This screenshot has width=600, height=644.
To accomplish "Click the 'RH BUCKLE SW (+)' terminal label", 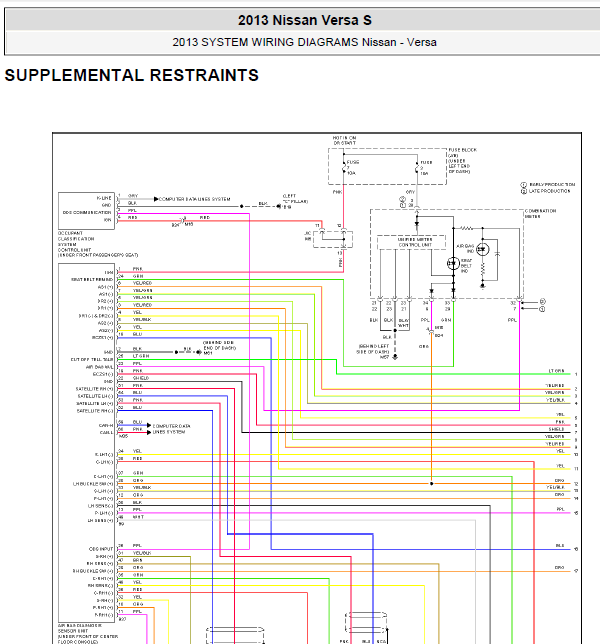I will 94,571.
